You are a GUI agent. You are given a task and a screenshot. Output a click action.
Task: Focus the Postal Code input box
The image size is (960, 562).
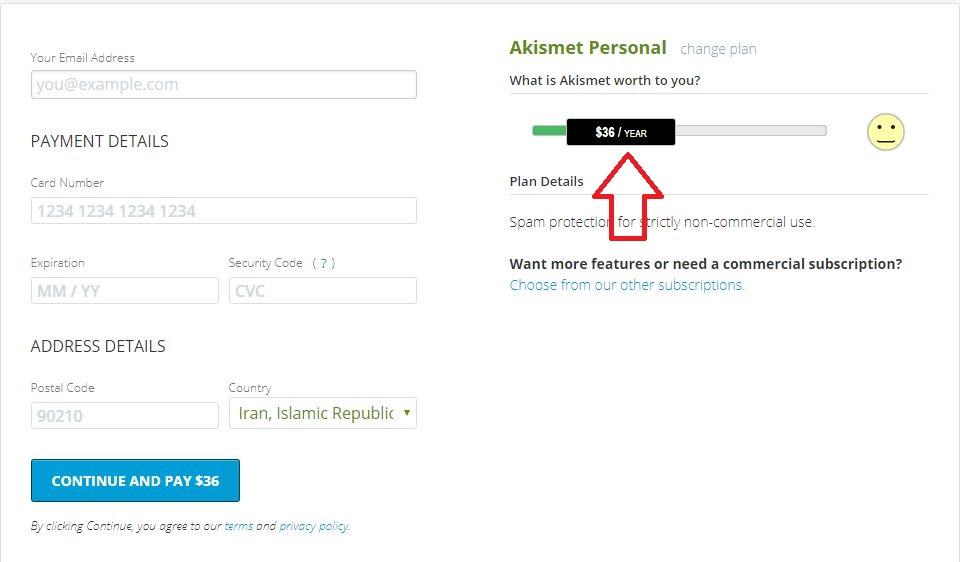click(124, 415)
